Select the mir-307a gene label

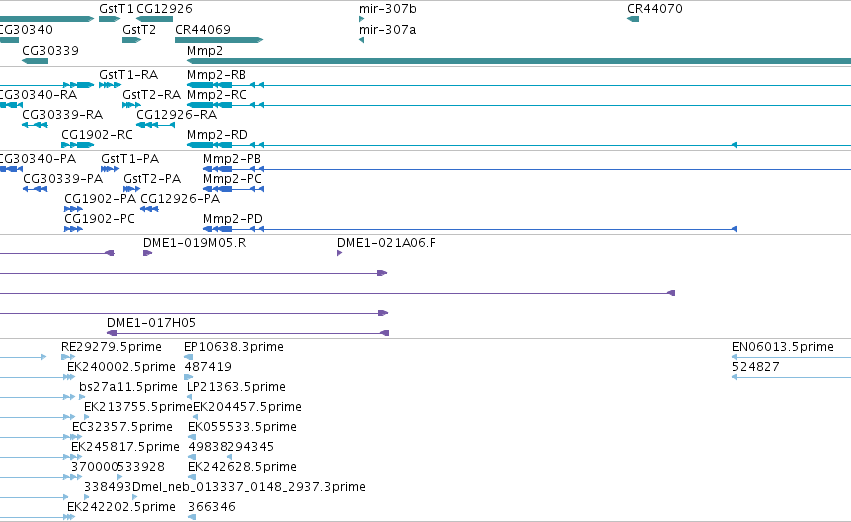tap(388, 30)
